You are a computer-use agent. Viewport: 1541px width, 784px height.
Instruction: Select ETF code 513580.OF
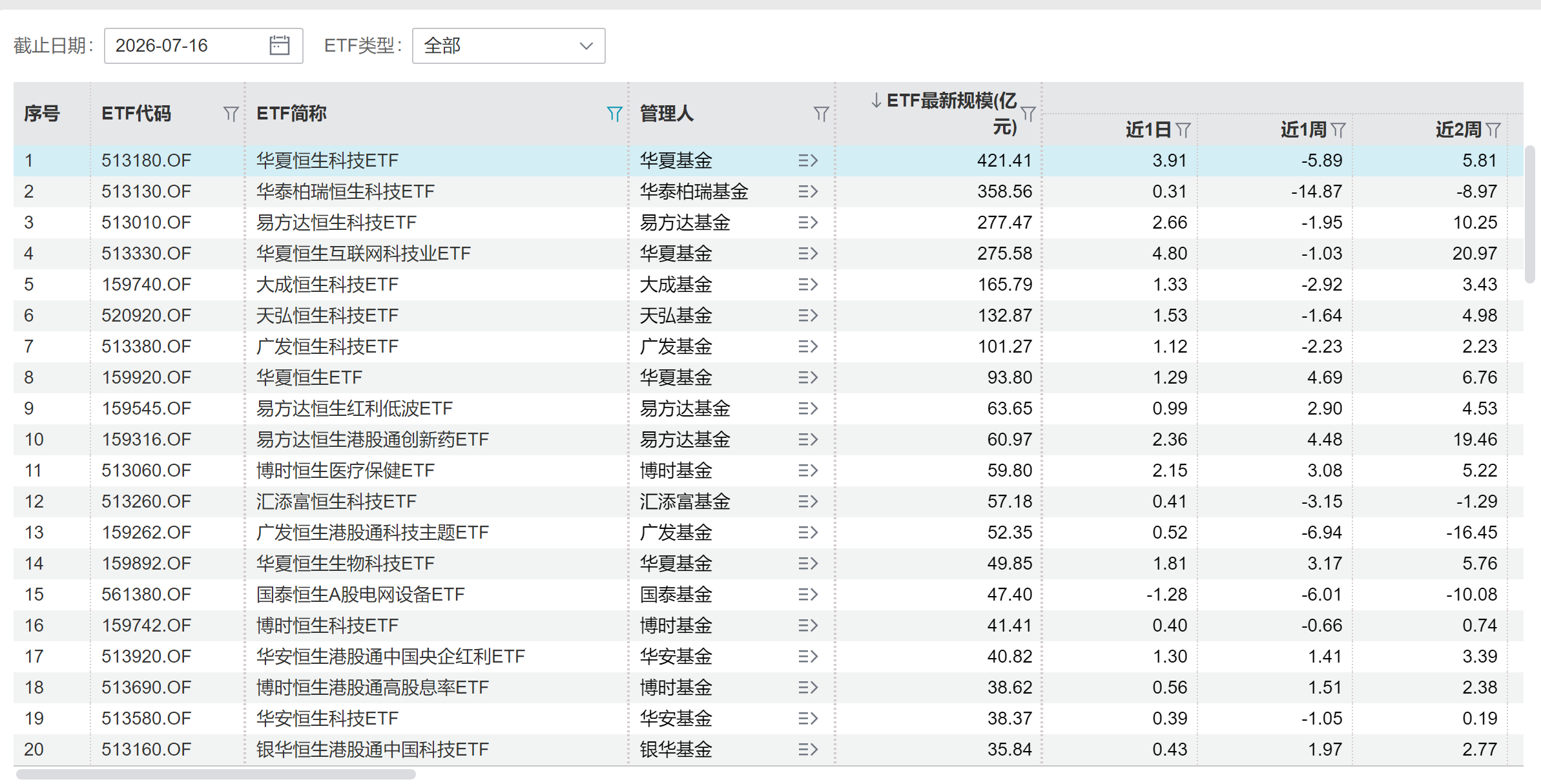point(147,718)
